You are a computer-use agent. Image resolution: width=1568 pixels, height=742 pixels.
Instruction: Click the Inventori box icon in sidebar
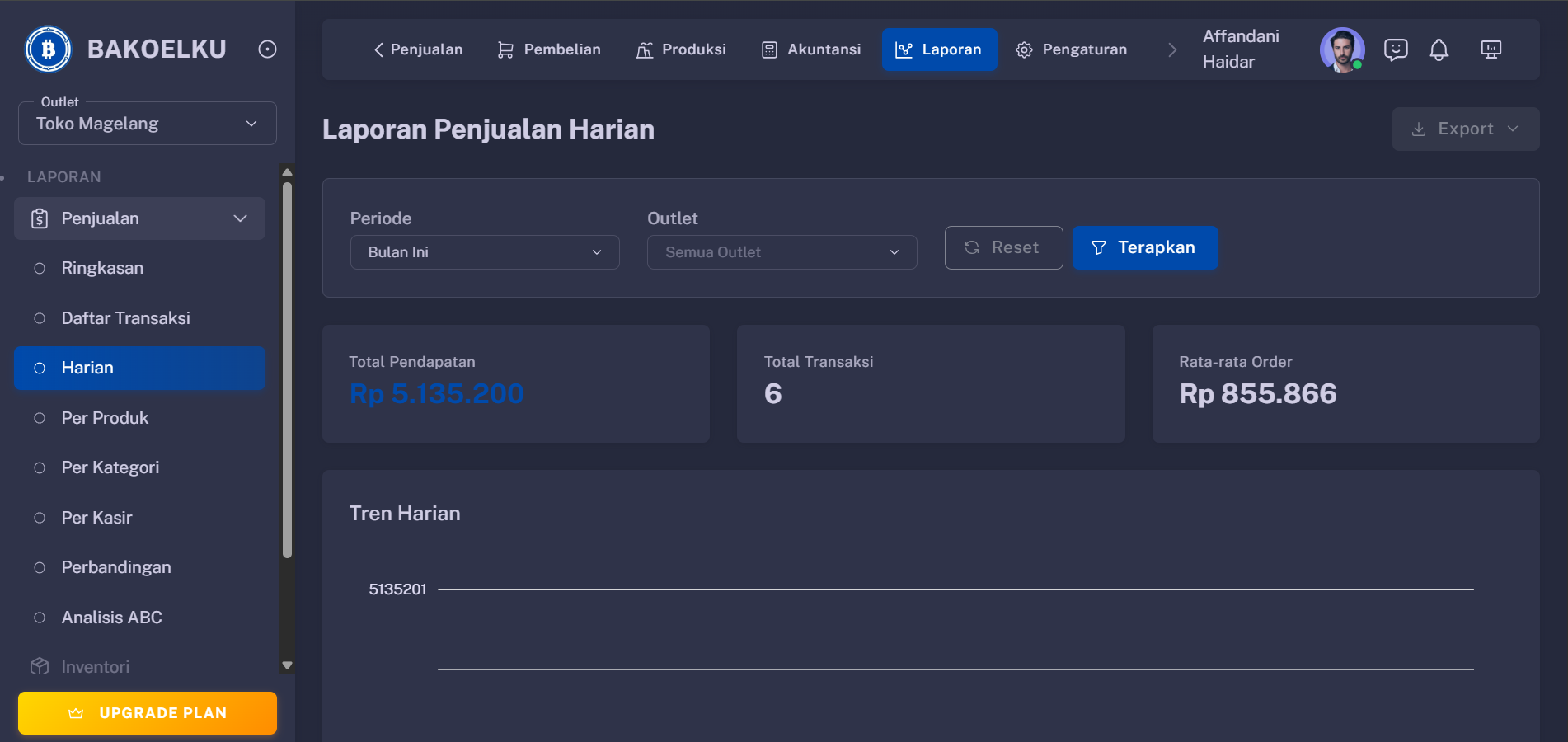(x=38, y=665)
